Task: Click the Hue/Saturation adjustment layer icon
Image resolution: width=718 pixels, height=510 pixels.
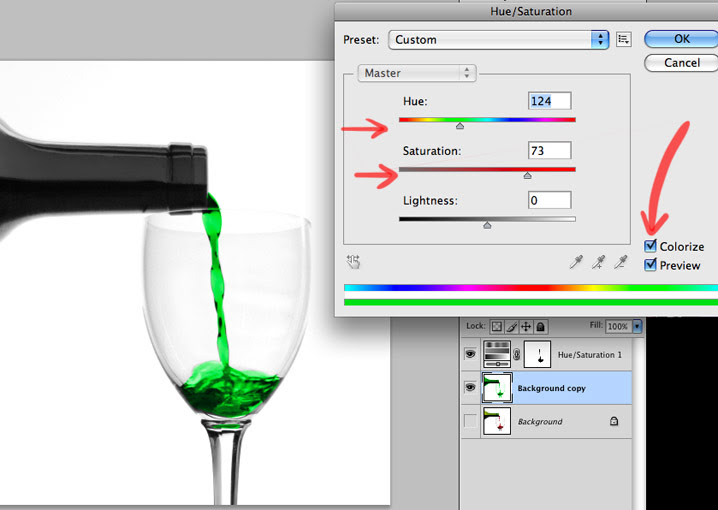Action: pyautogui.click(x=497, y=353)
